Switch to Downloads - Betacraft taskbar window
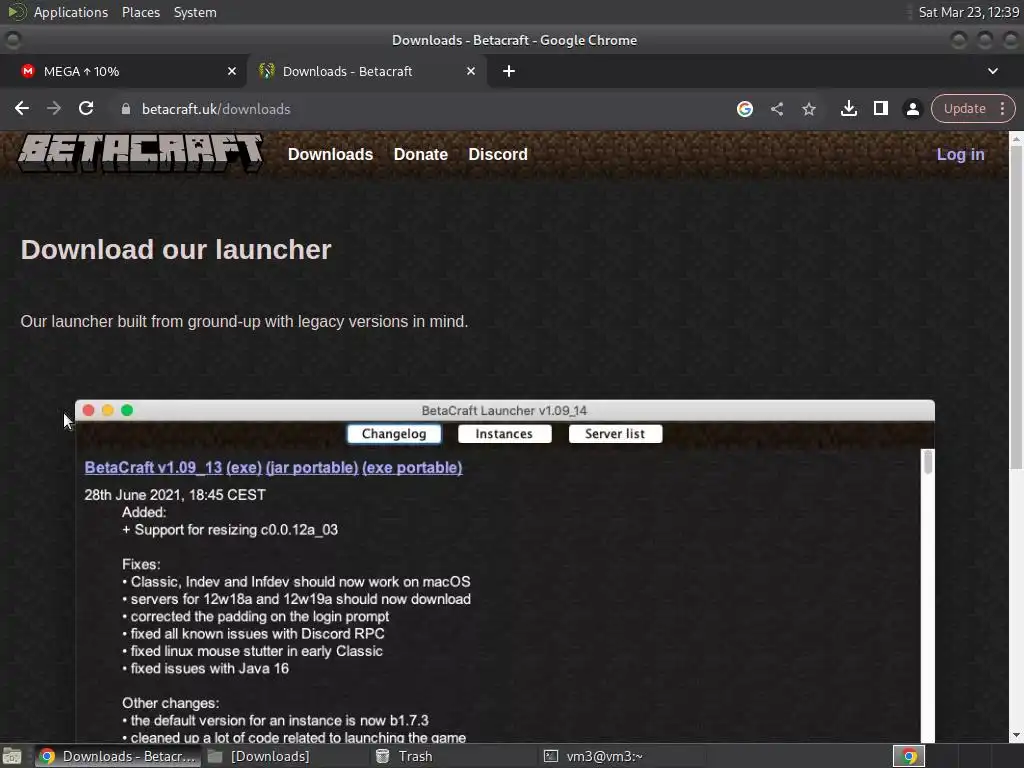Screen dimensions: 1024x768 coord(118,756)
